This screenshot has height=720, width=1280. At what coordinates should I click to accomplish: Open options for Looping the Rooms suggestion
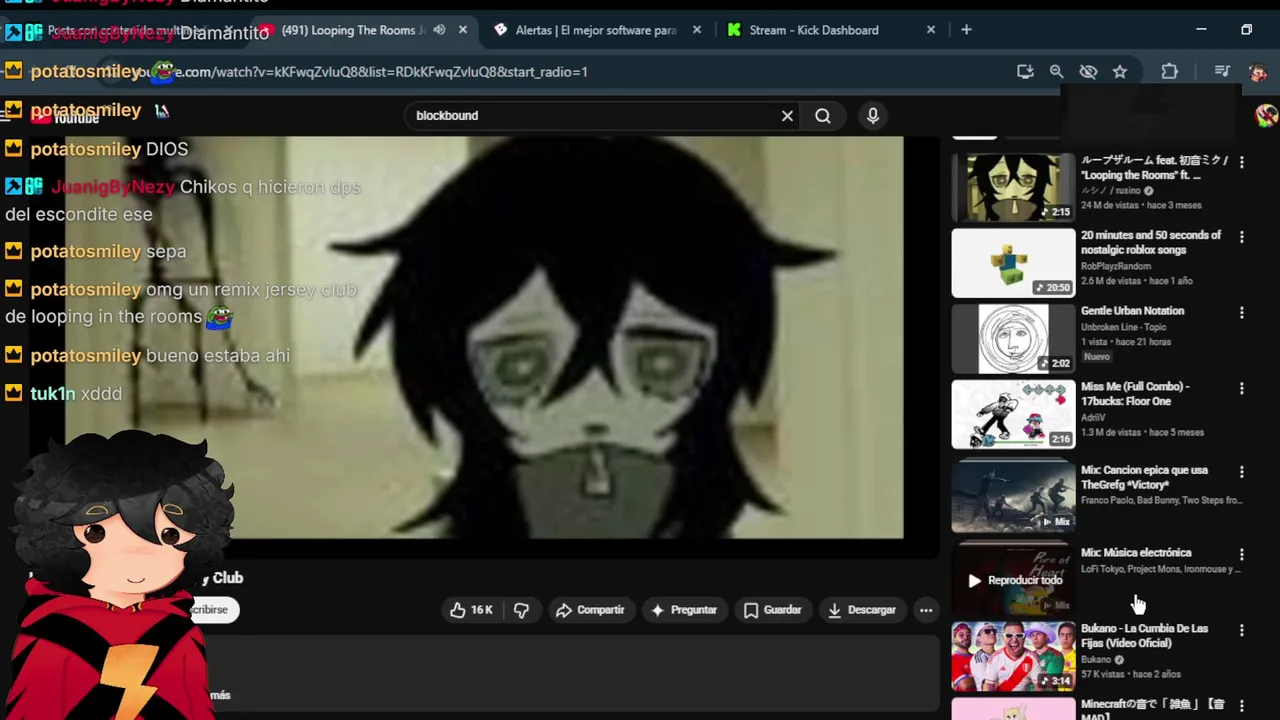point(1242,162)
